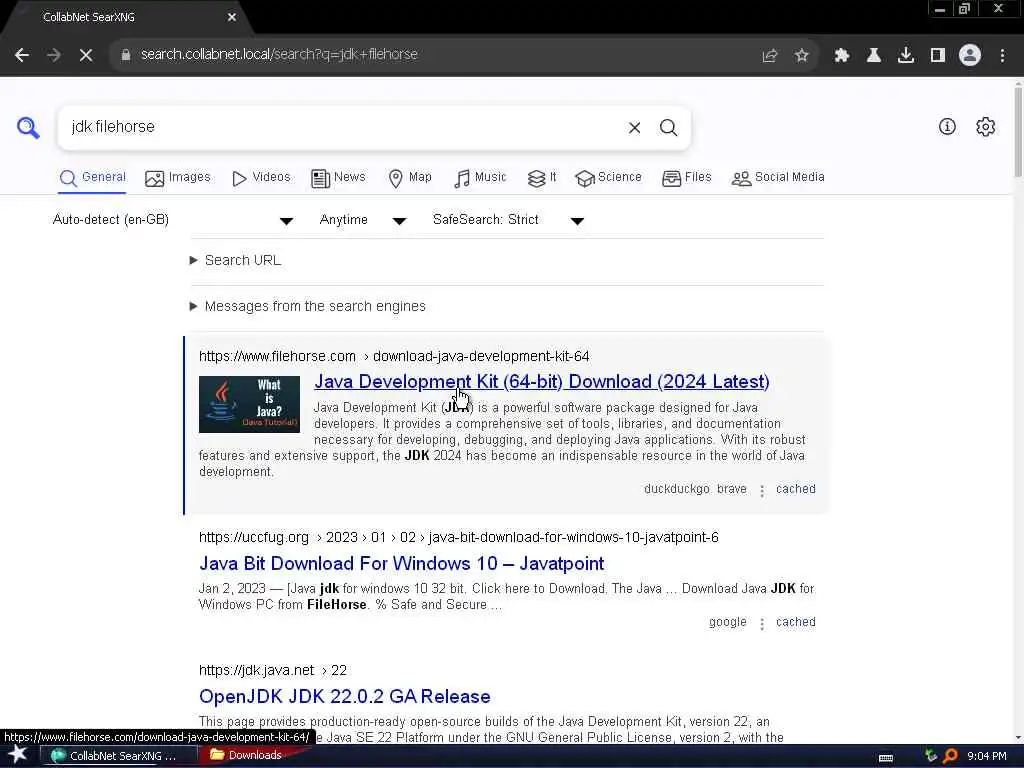
Task: Switch to the News tab
Action: click(x=338, y=178)
